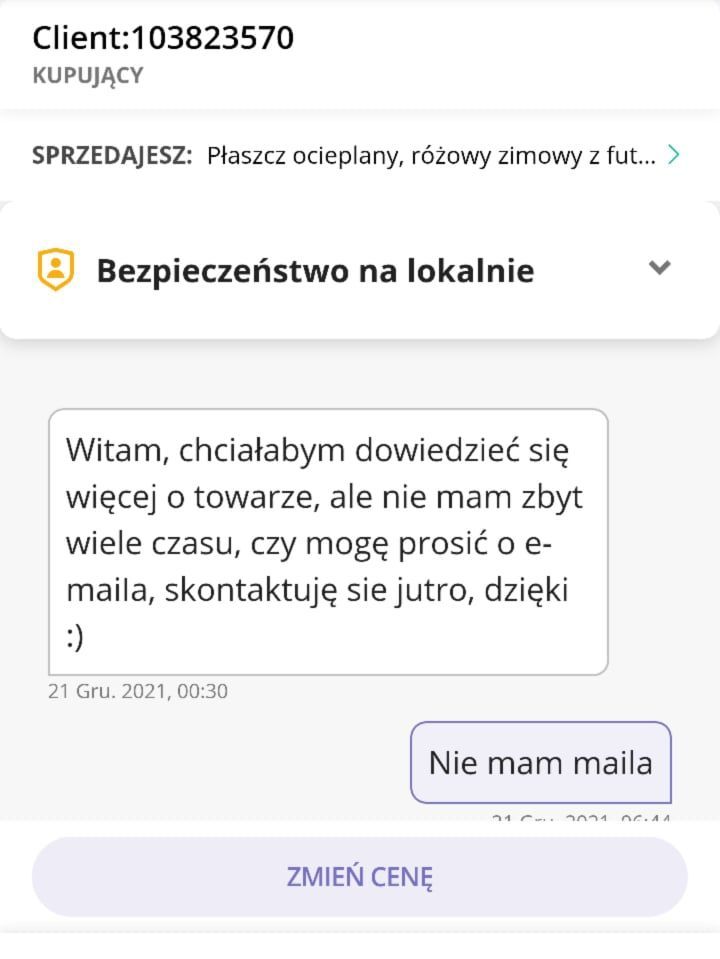The image size is (720, 959).
Task: Select the Nie mam maila message bubble
Action: pos(541,762)
